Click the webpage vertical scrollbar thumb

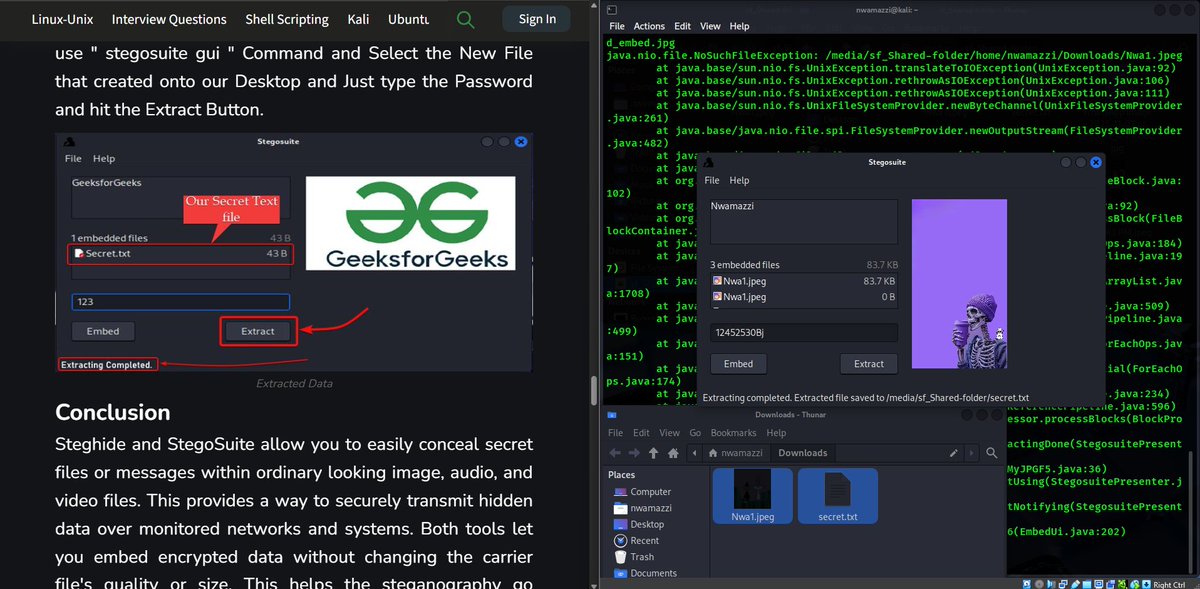pos(594,391)
